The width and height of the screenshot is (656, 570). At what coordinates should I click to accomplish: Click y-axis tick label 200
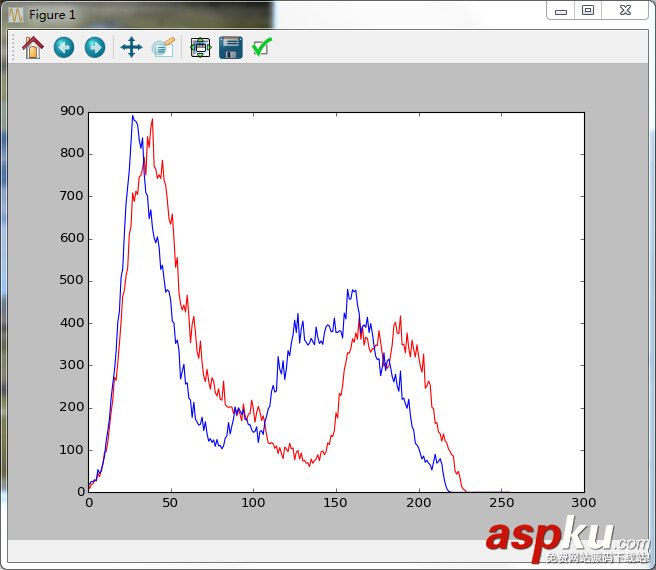tap(72, 407)
